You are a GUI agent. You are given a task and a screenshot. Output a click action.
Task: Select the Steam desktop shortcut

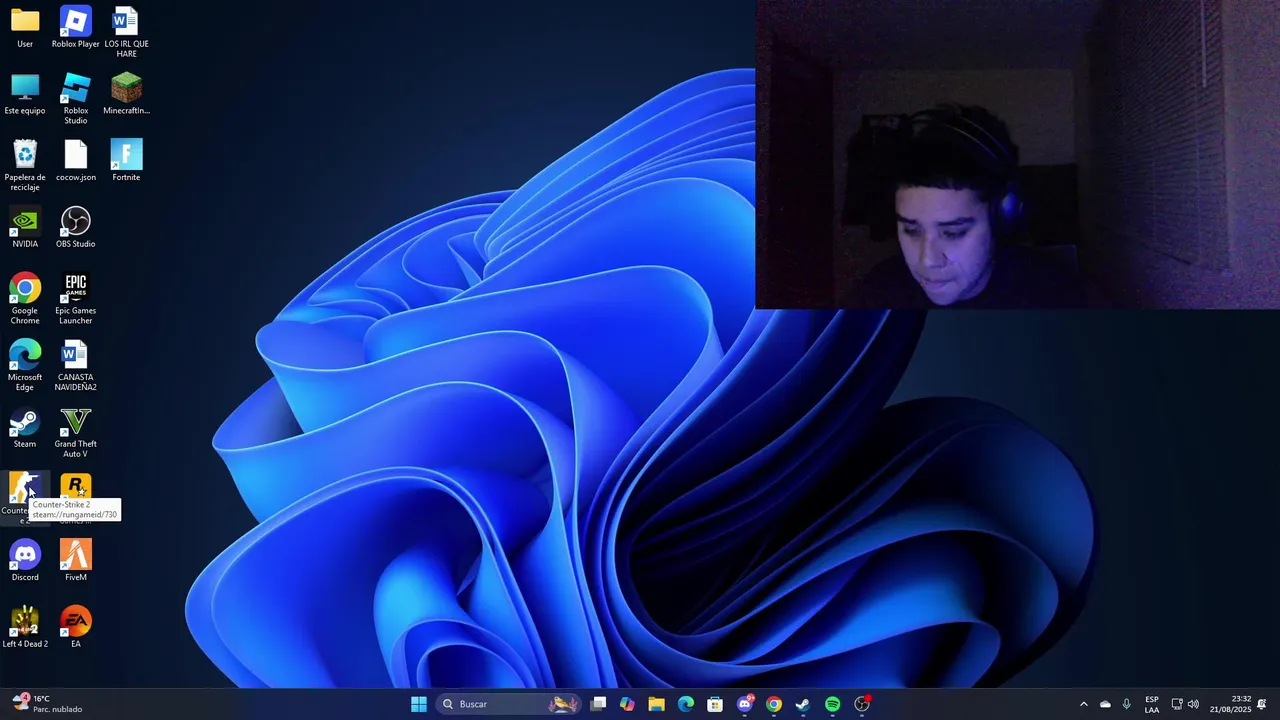[x=25, y=428]
